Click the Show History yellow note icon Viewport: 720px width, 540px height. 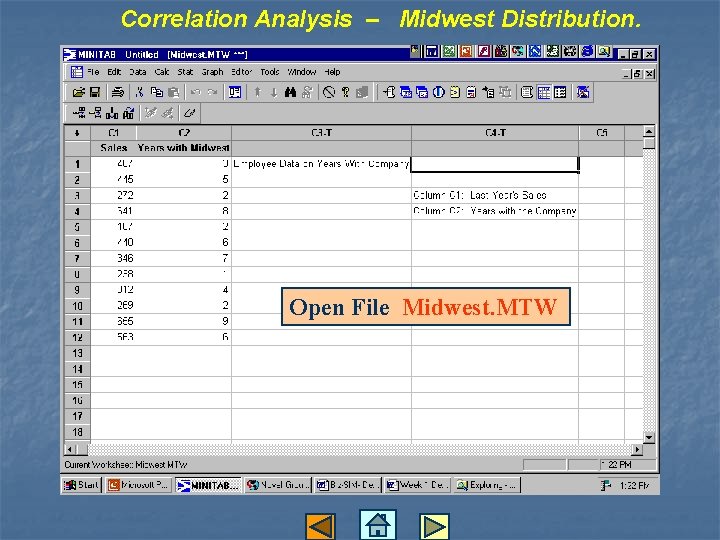455,92
